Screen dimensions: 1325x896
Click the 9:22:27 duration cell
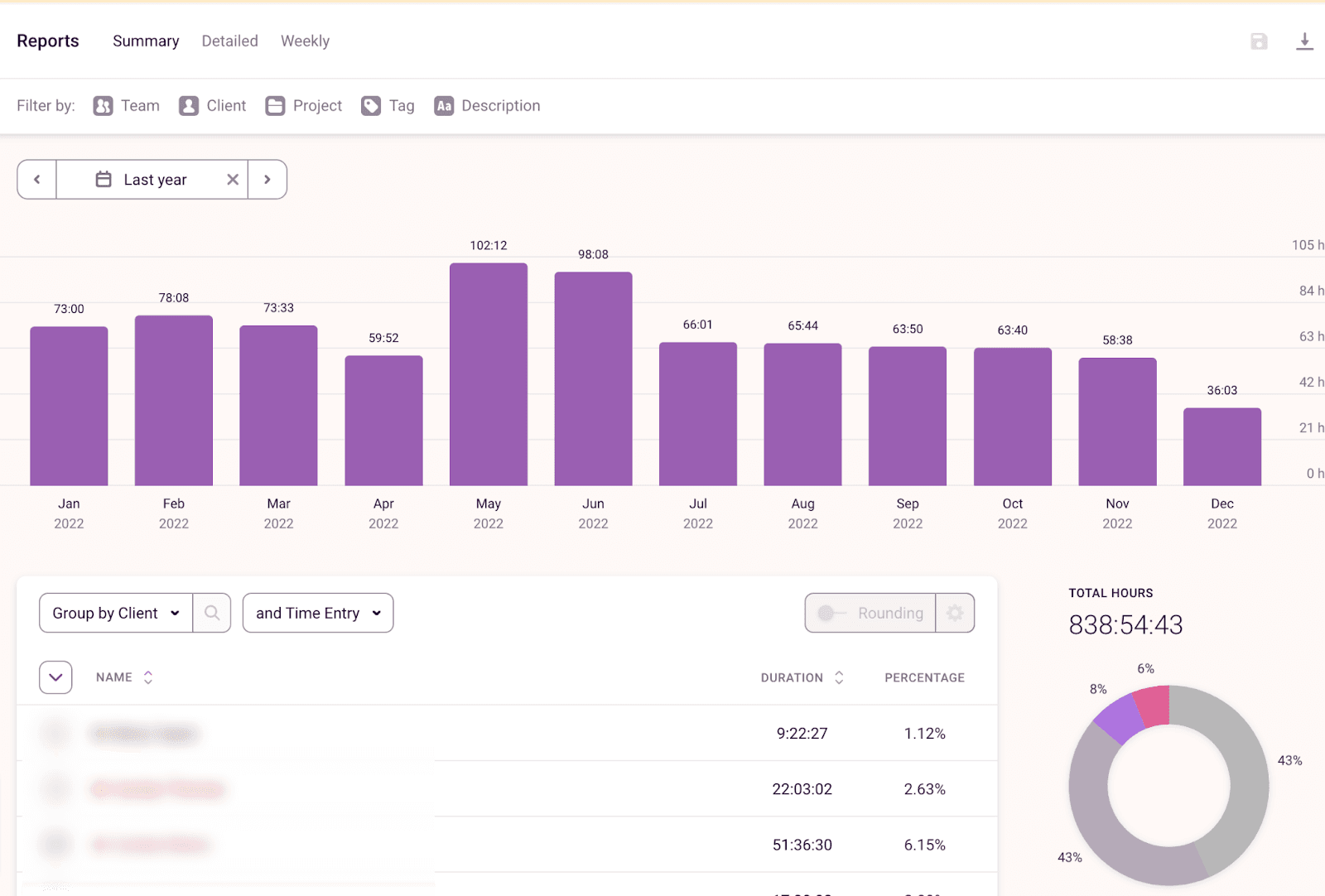[802, 734]
